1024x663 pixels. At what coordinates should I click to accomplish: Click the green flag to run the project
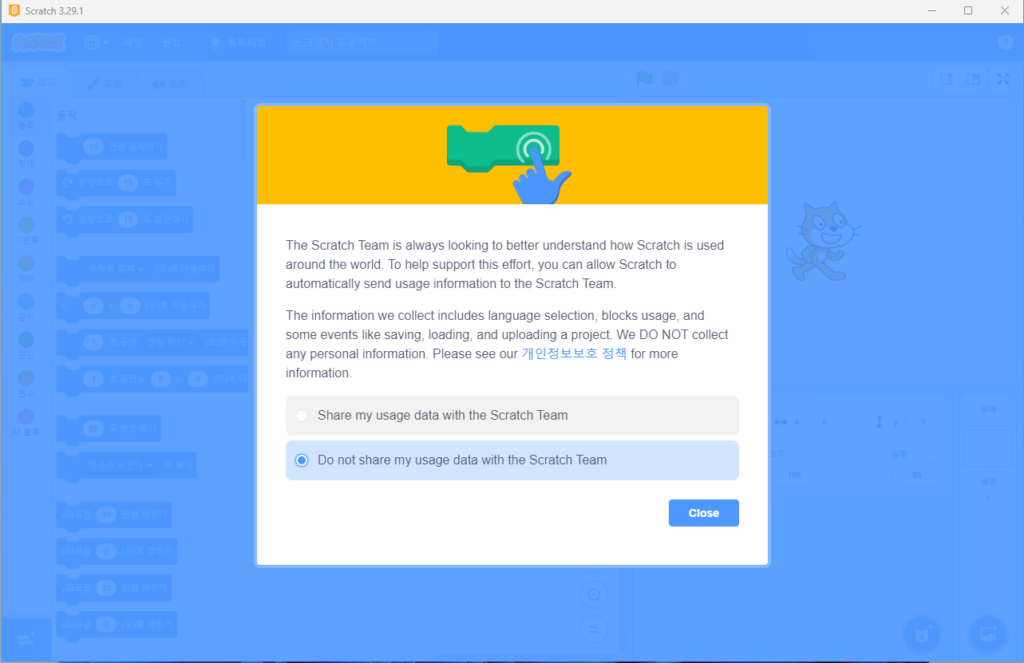coord(645,79)
